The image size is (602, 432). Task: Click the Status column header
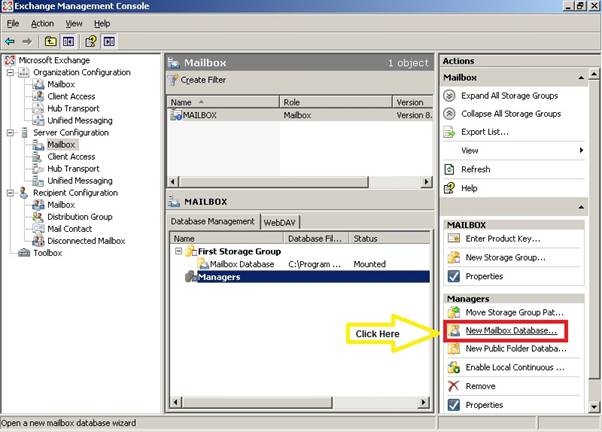(x=389, y=238)
